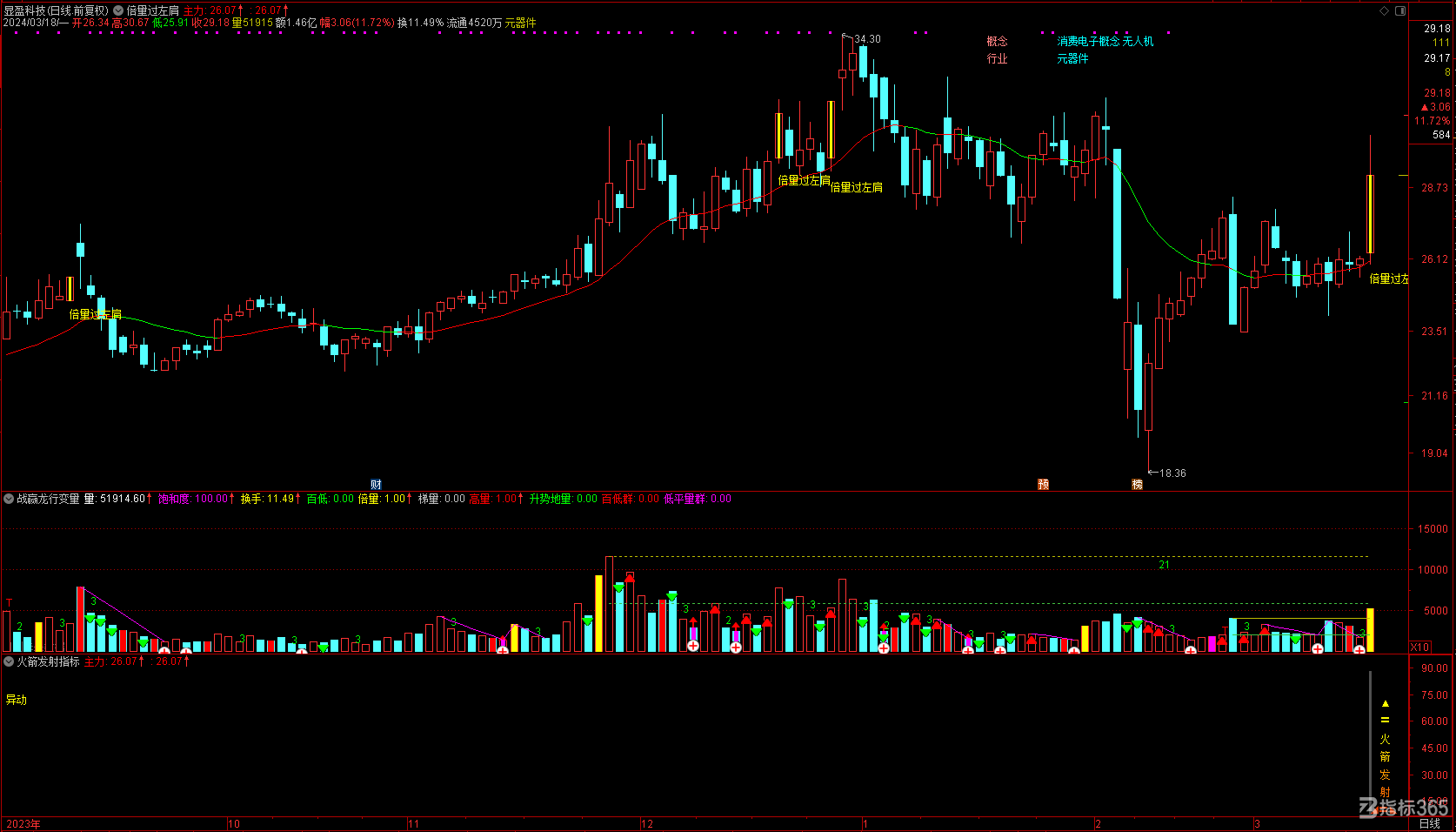
Task: Click the 60.00 indicator axis label
Action: tap(1435, 721)
